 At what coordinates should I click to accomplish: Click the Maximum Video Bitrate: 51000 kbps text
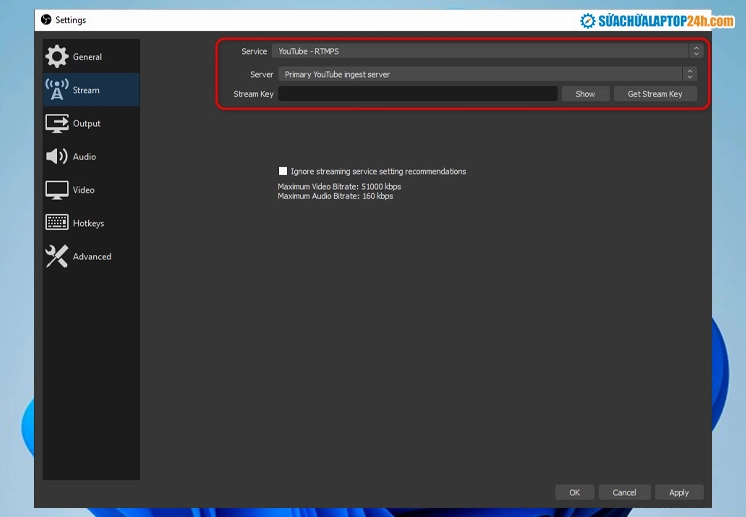pyautogui.click(x=339, y=186)
